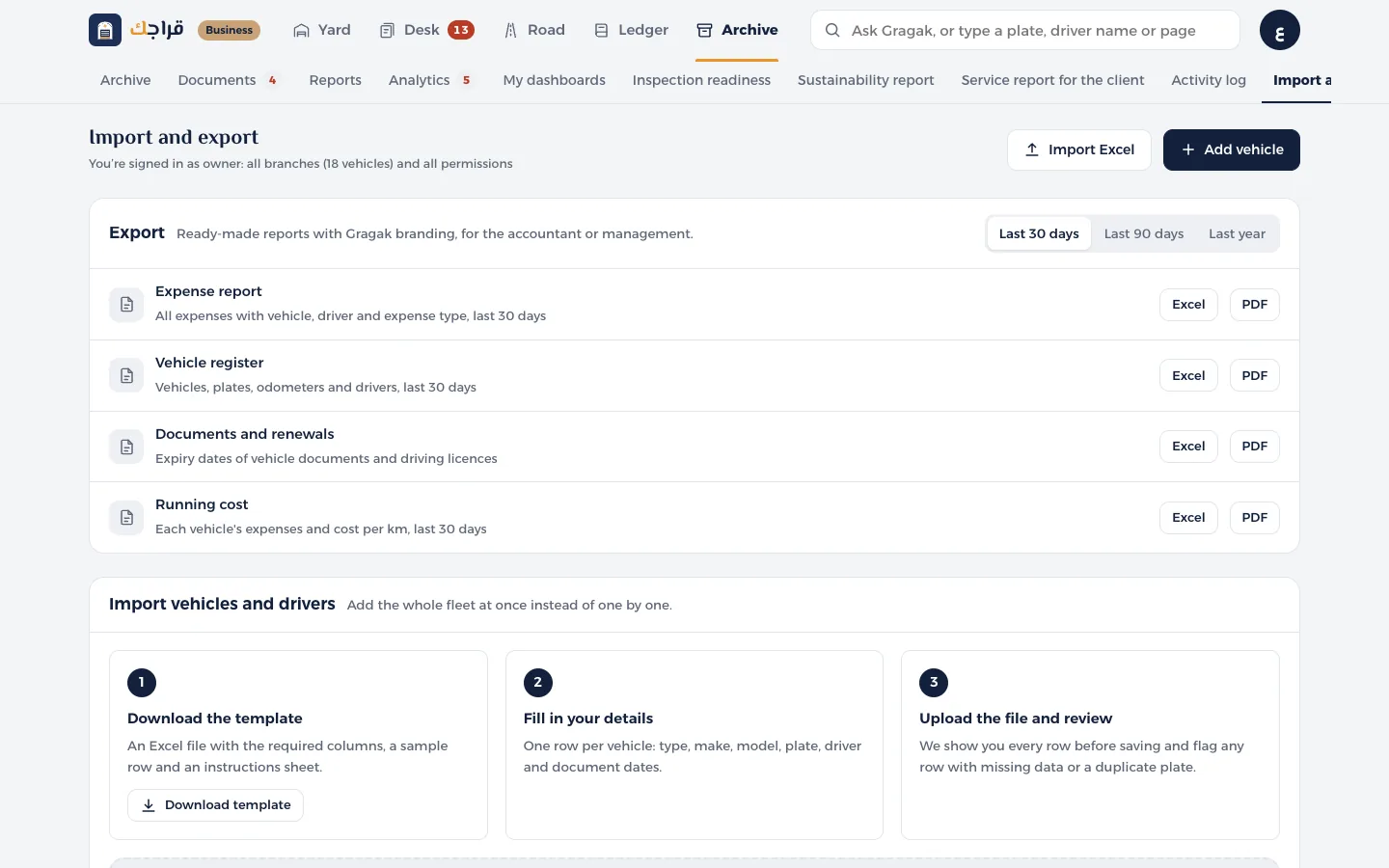Click the 'Import vehicles and drivers' heading
Image resolution: width=1389 pixels, height=868 pixels.
tap(222, 604)
